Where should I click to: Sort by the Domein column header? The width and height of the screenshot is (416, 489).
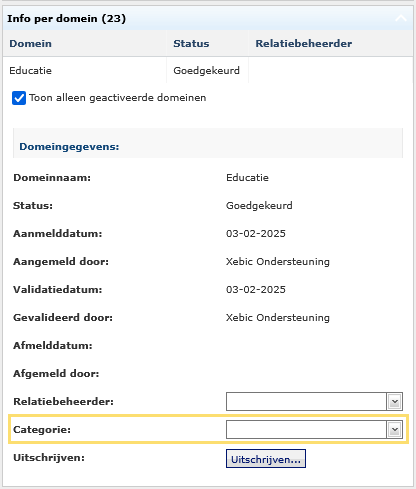30,44
